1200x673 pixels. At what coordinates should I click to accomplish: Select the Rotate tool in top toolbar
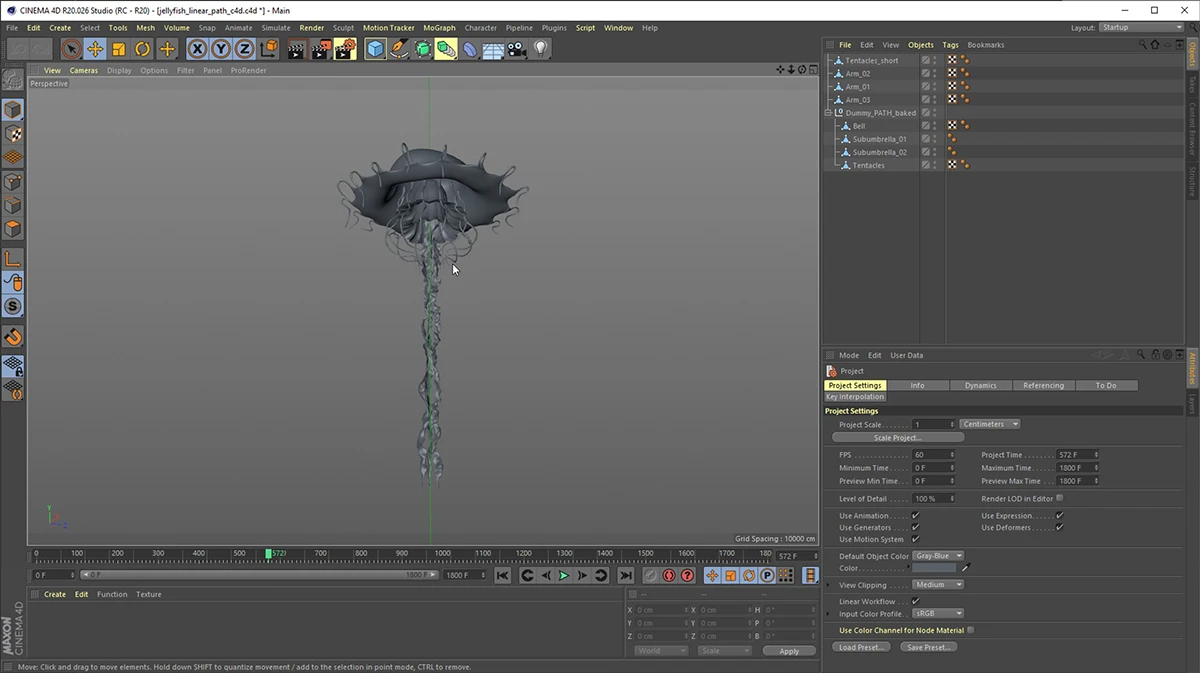(x=143, y=49)
